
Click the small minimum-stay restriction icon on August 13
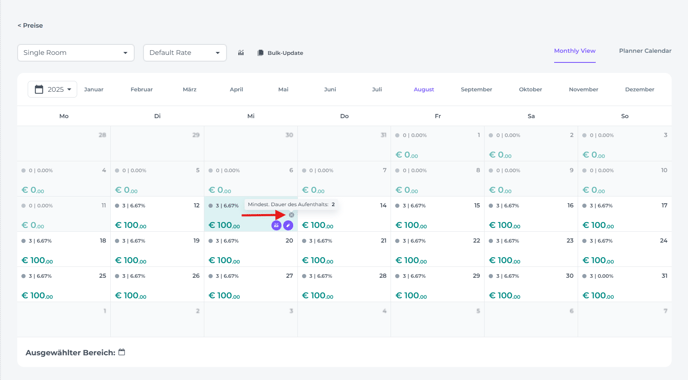point(291,215)
